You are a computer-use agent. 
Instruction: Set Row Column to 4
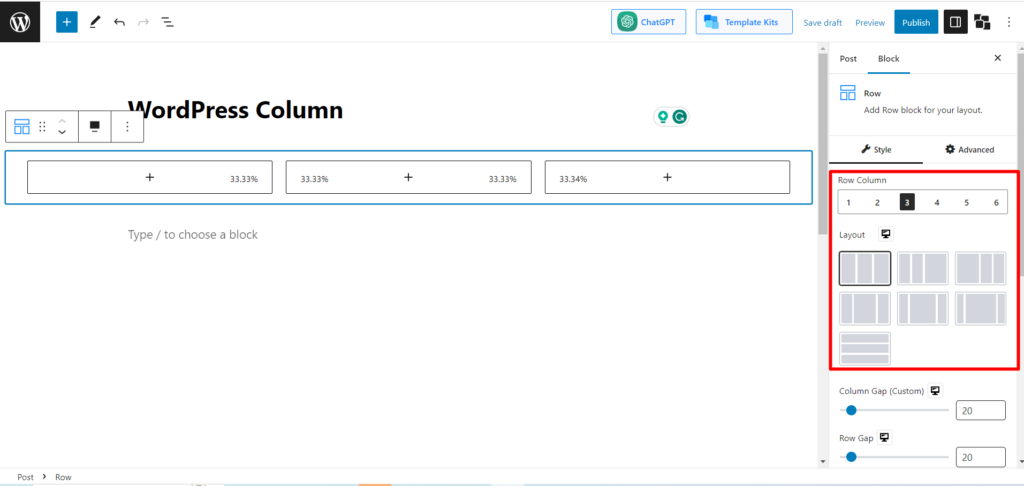click(936, 202)
